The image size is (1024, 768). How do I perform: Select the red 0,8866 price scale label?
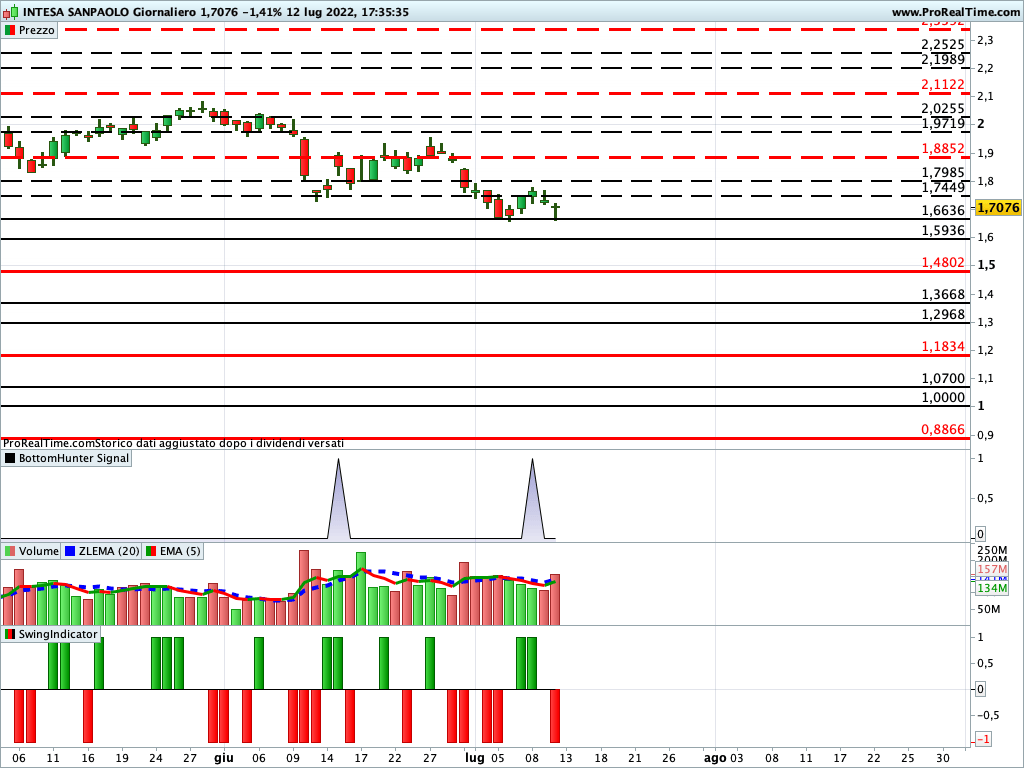941,428
